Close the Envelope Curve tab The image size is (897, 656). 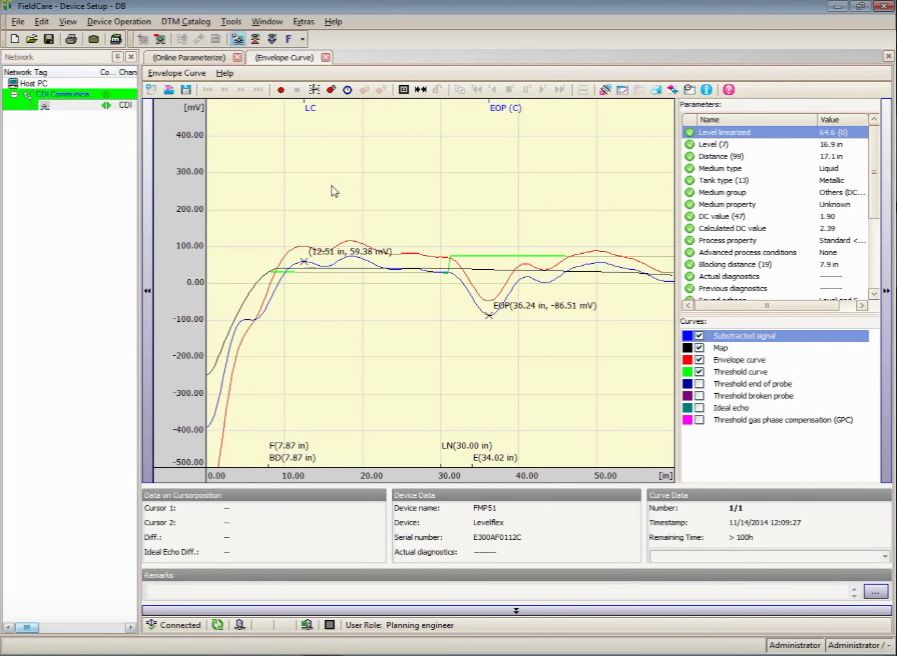(x=326, y=57)
